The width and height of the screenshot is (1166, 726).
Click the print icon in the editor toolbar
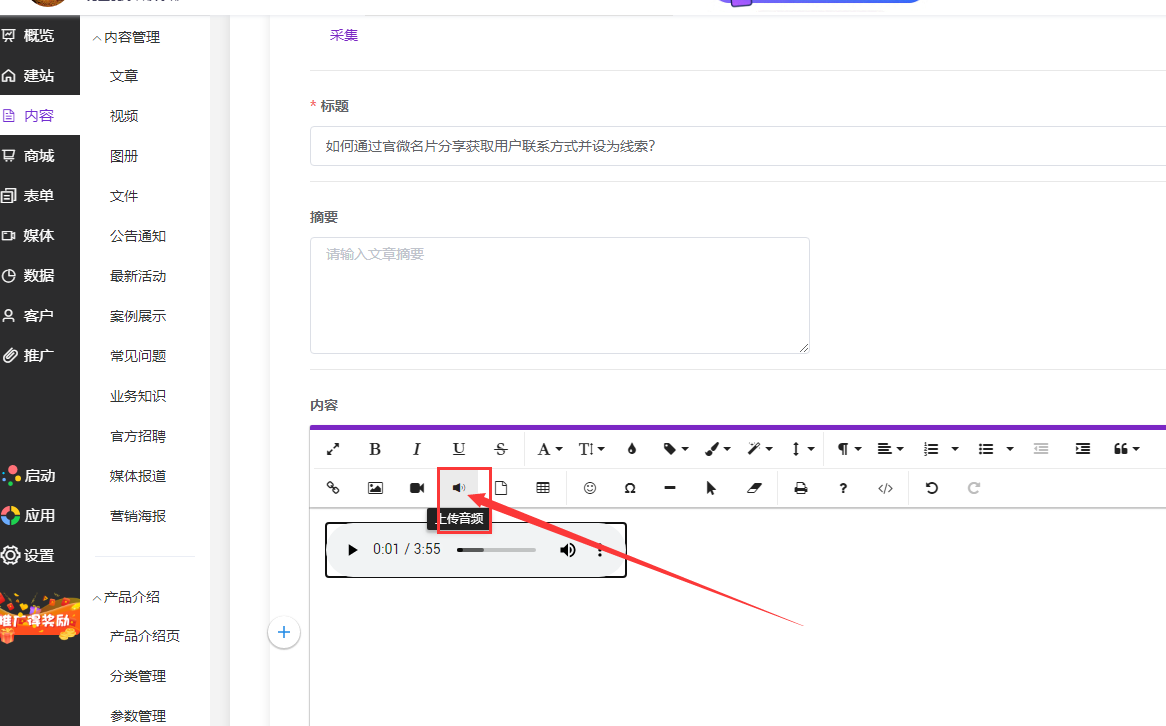point(800,488)
